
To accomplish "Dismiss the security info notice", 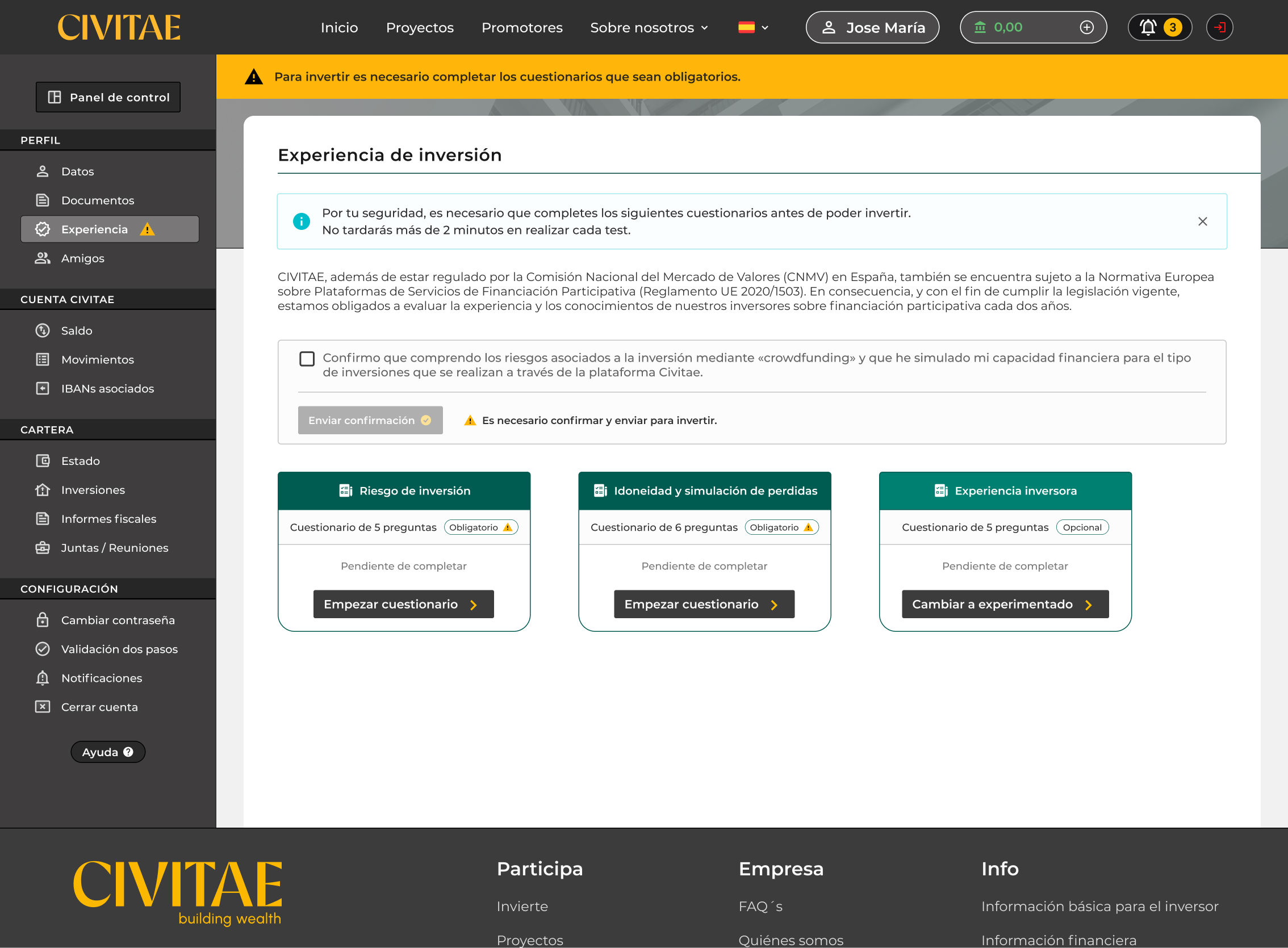I will pos(1202,221).
